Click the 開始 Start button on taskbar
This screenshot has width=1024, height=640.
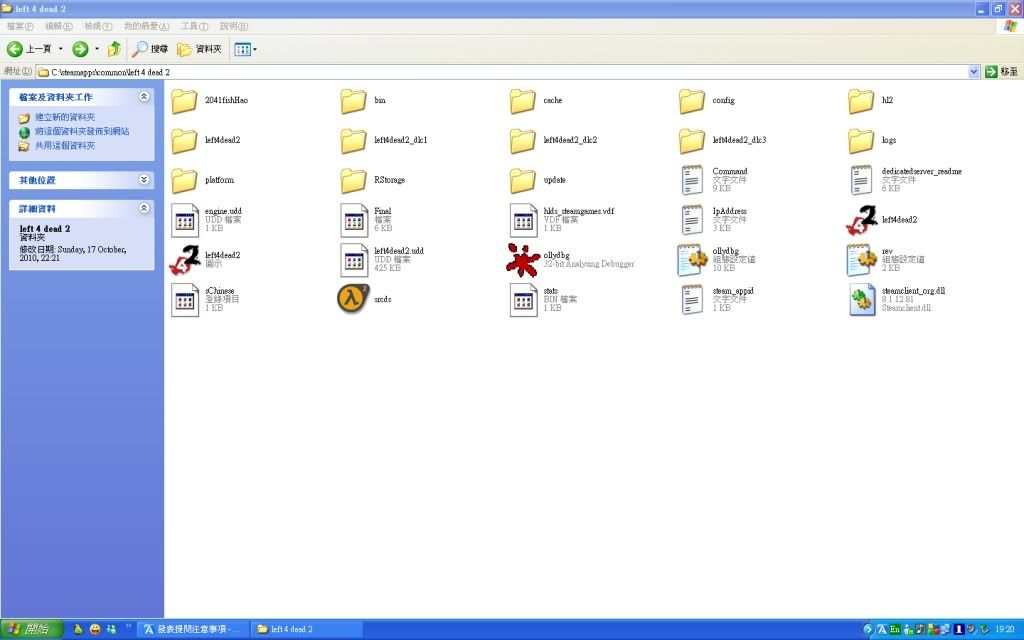32,629
